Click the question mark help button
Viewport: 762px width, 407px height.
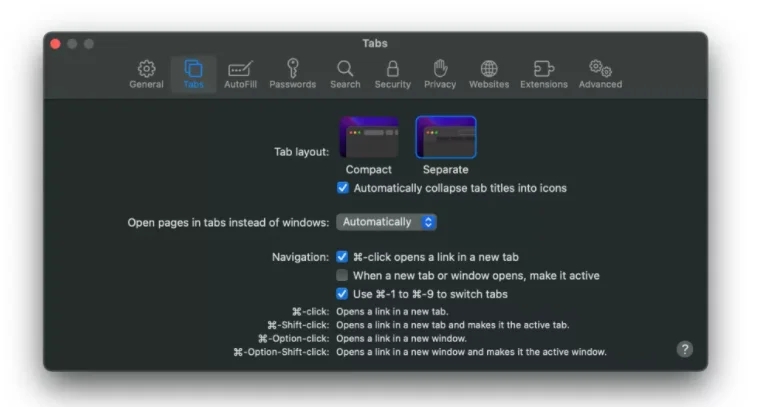coord(684,349)
